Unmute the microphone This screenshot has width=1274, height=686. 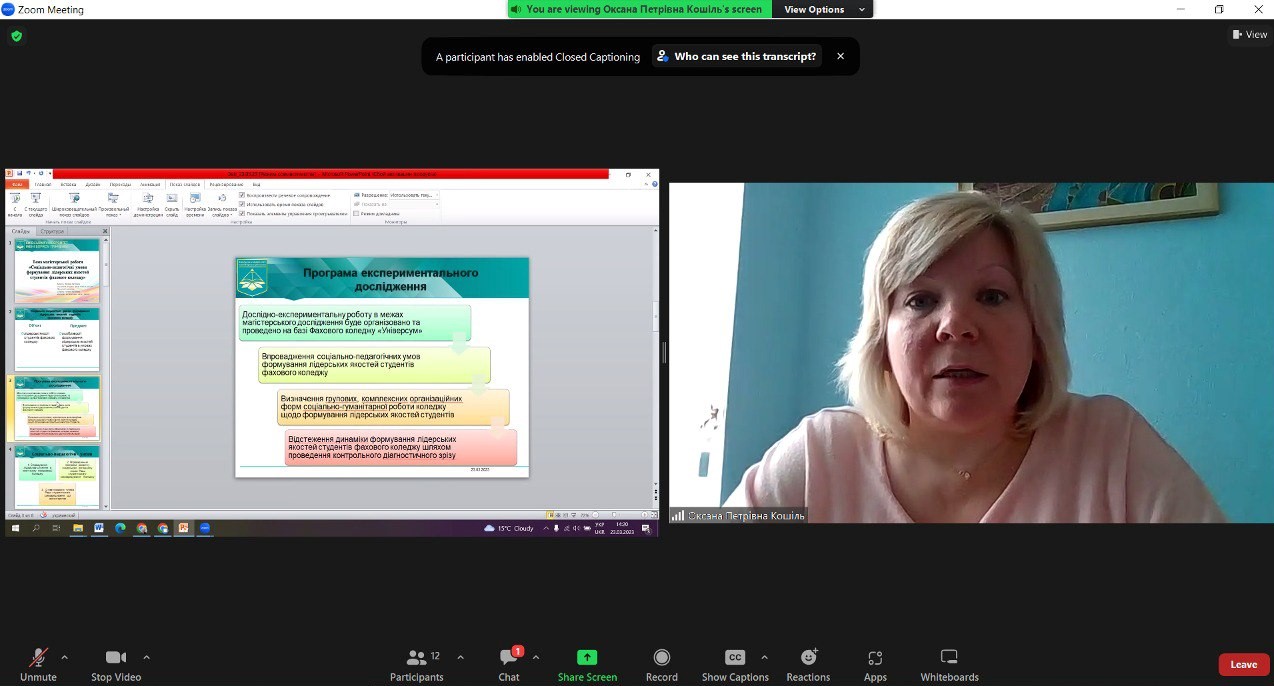click(38, 658)
